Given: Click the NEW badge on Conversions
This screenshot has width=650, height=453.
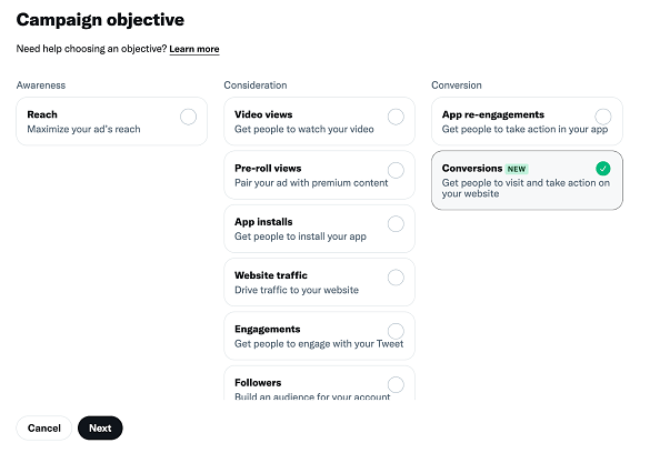Looking at the screenshot, I should click(516, 169).
